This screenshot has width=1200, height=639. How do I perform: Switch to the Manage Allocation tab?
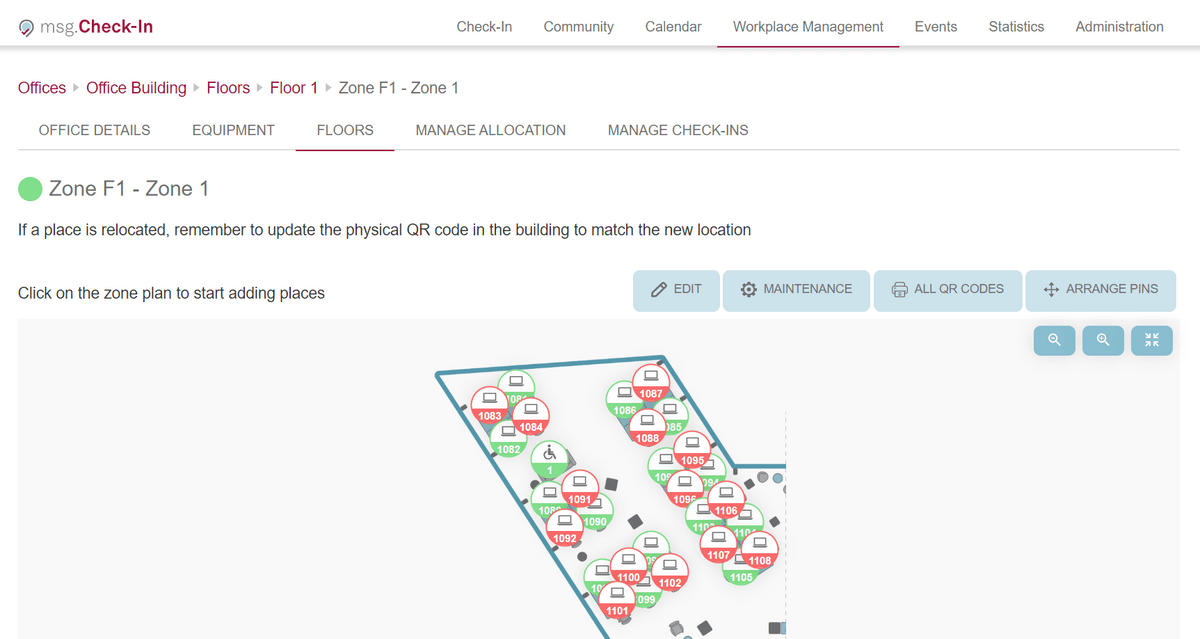490,130
